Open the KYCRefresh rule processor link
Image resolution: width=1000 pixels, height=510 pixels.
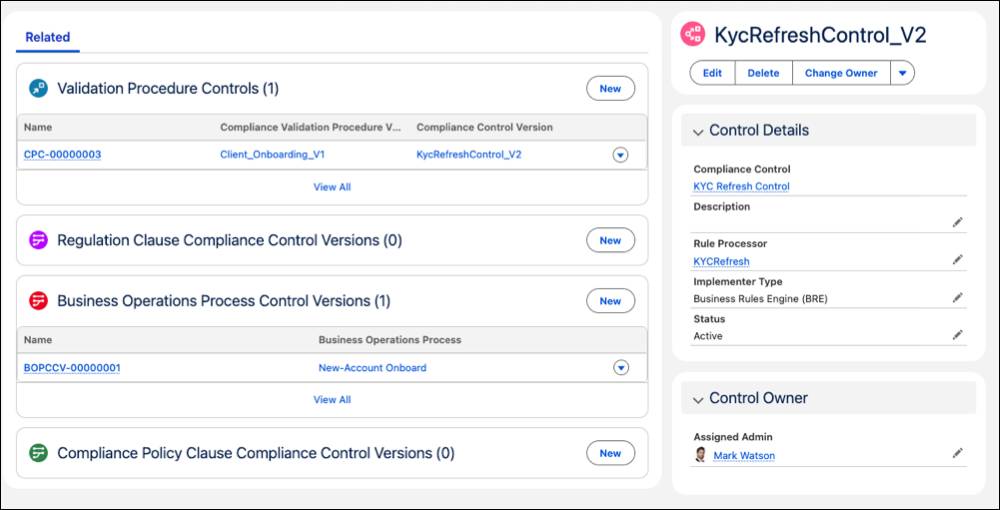721,261
